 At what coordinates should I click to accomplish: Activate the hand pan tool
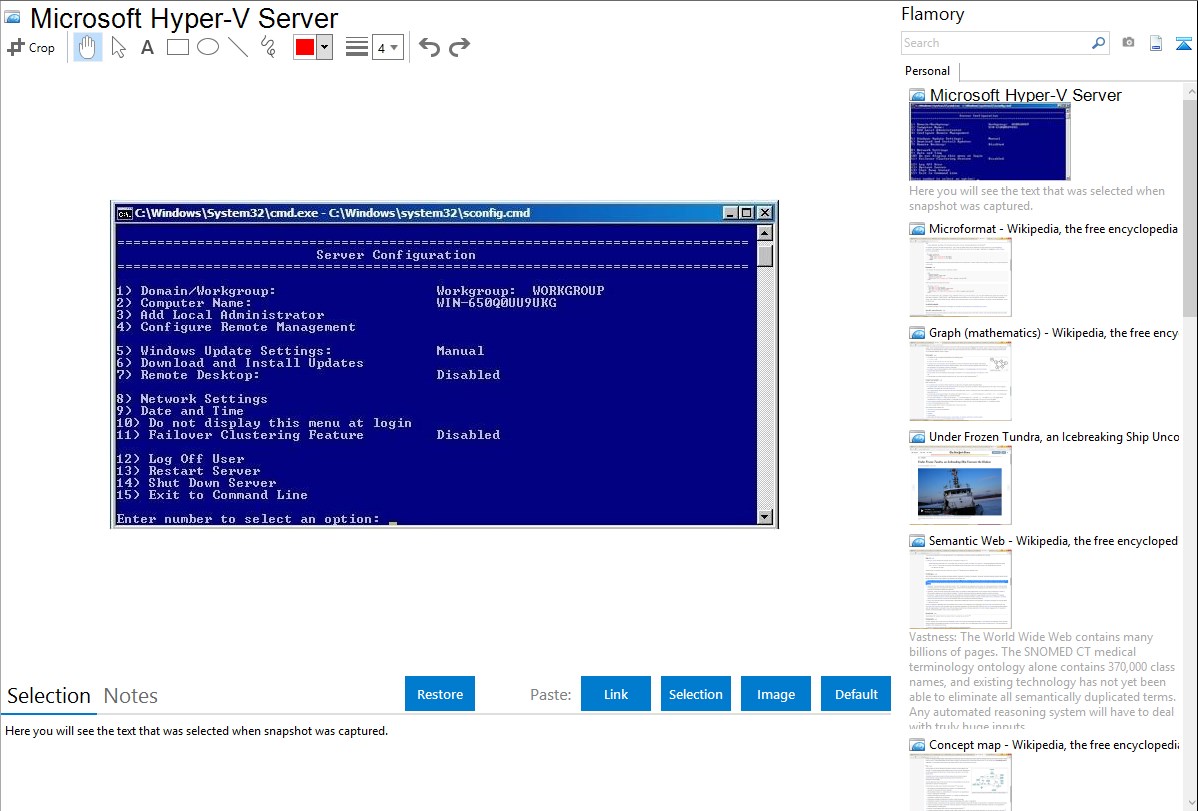(88, 47)
